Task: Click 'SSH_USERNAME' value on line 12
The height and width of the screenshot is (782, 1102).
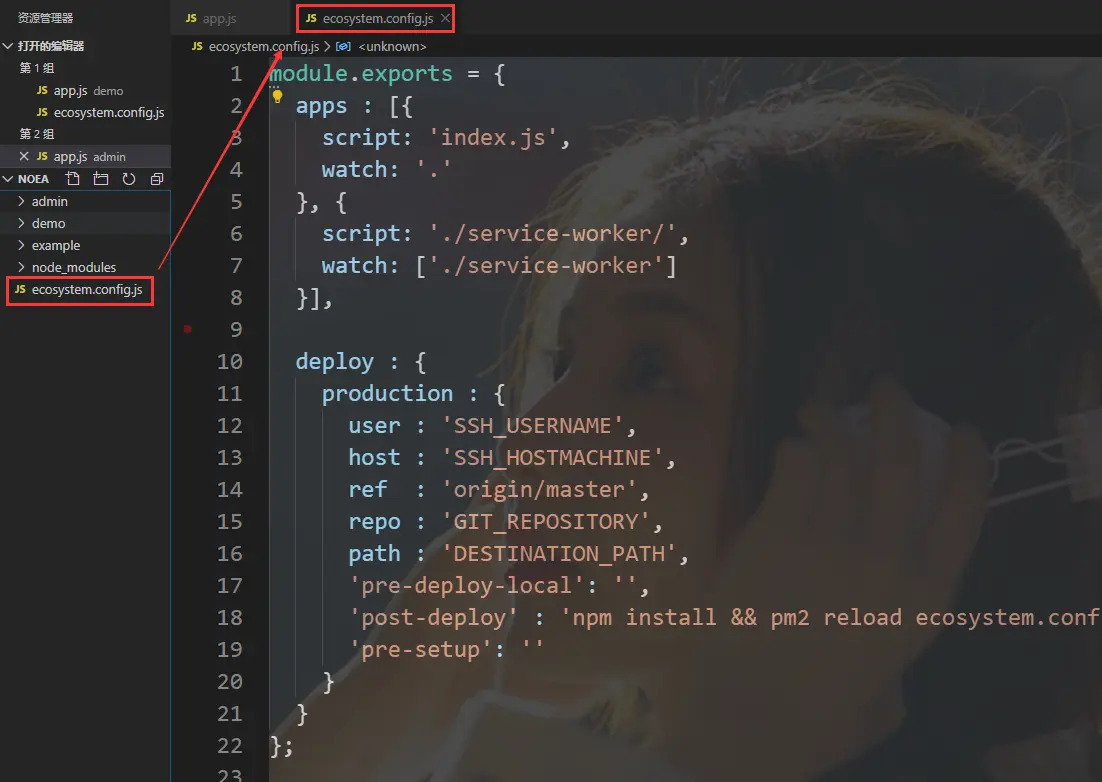Action: point(532,426)
